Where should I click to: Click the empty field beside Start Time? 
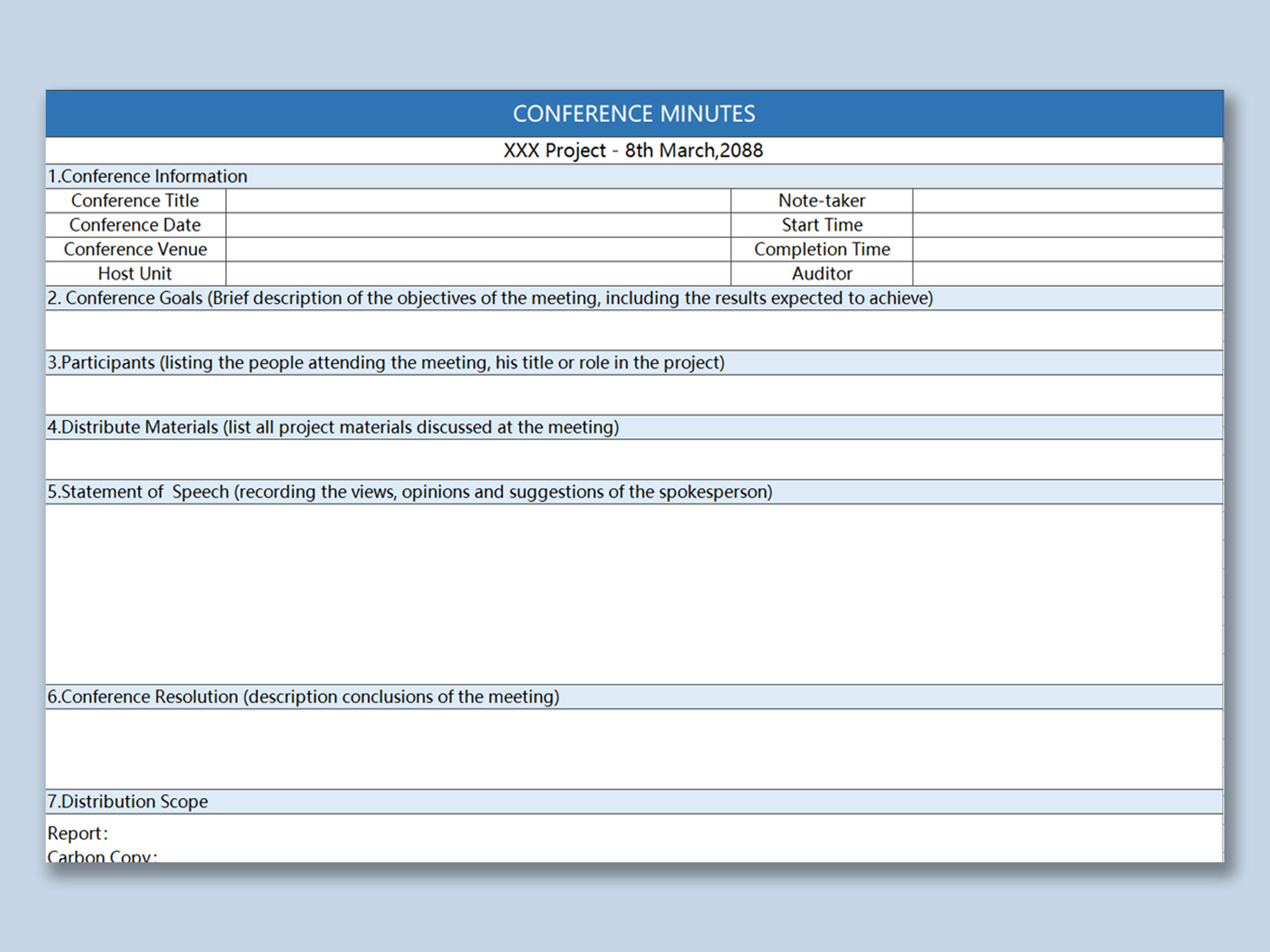[1068, 225]
